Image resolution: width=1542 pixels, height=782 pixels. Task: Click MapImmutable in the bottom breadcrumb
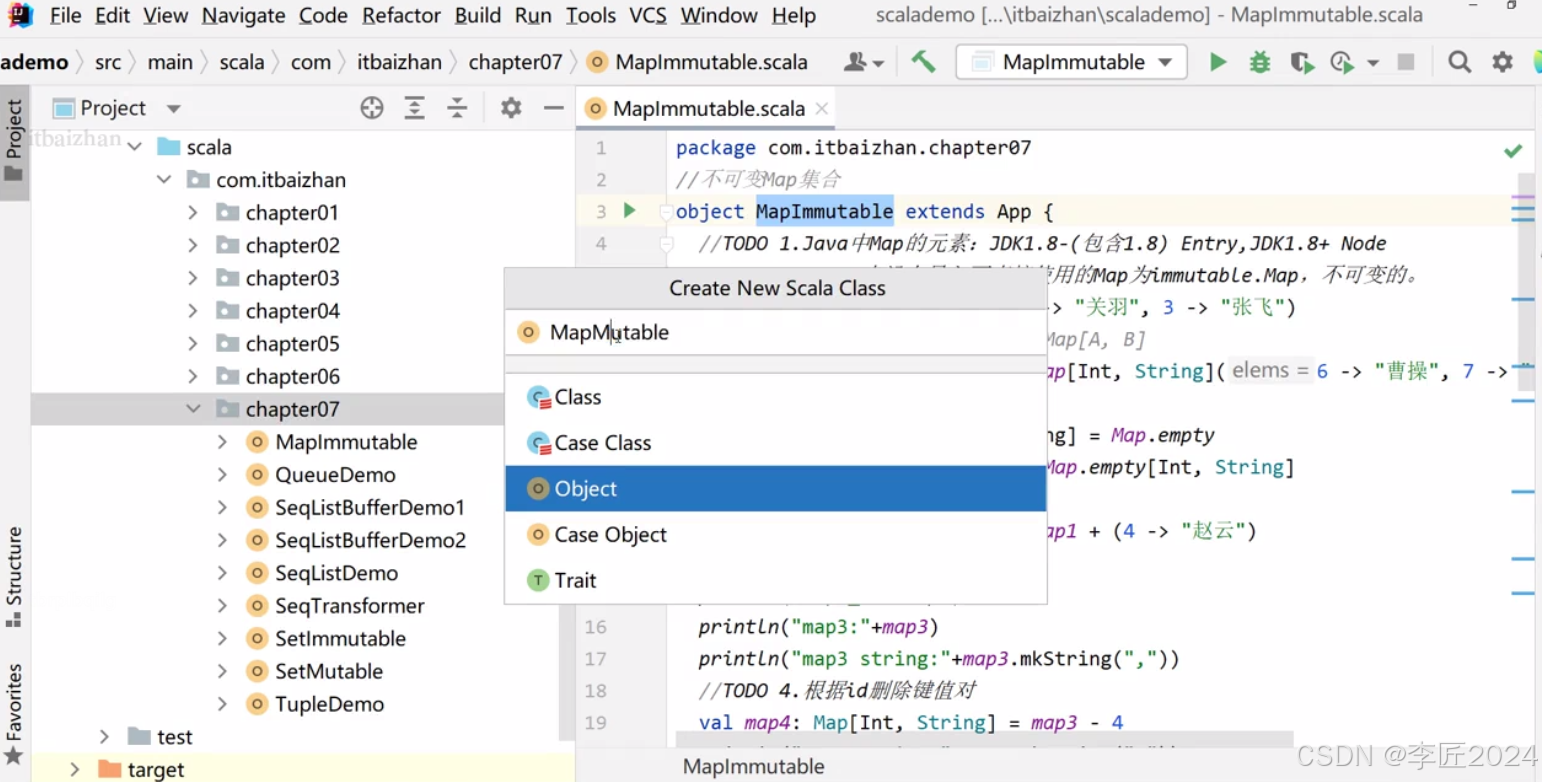[x=753, y=767]
